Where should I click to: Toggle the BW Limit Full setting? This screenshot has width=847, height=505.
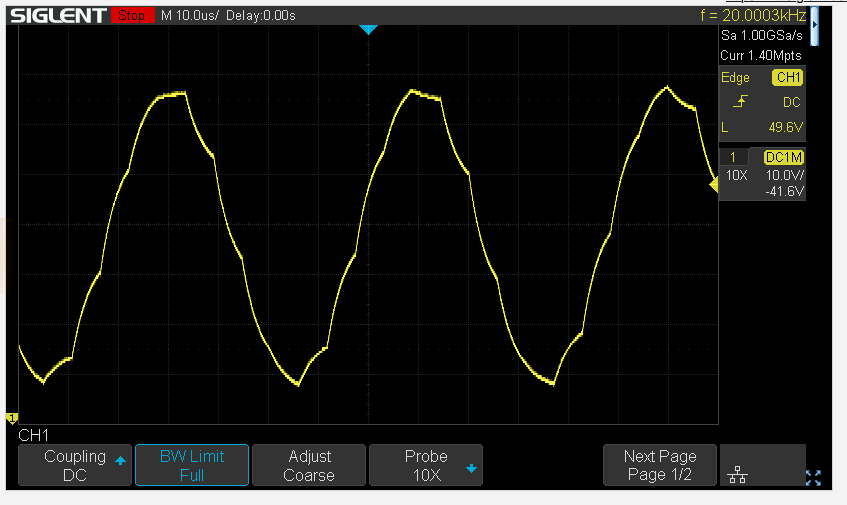[191, 465]
